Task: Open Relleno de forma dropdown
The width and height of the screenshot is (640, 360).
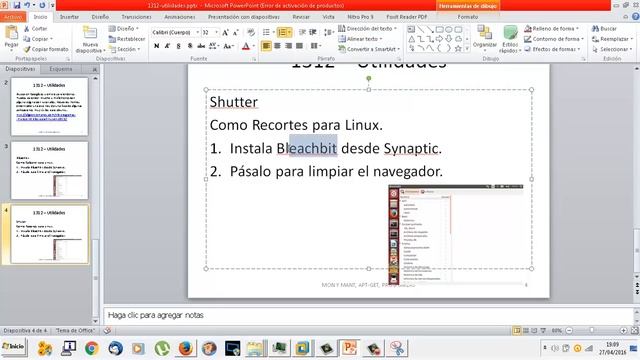Action: [551, 29]
